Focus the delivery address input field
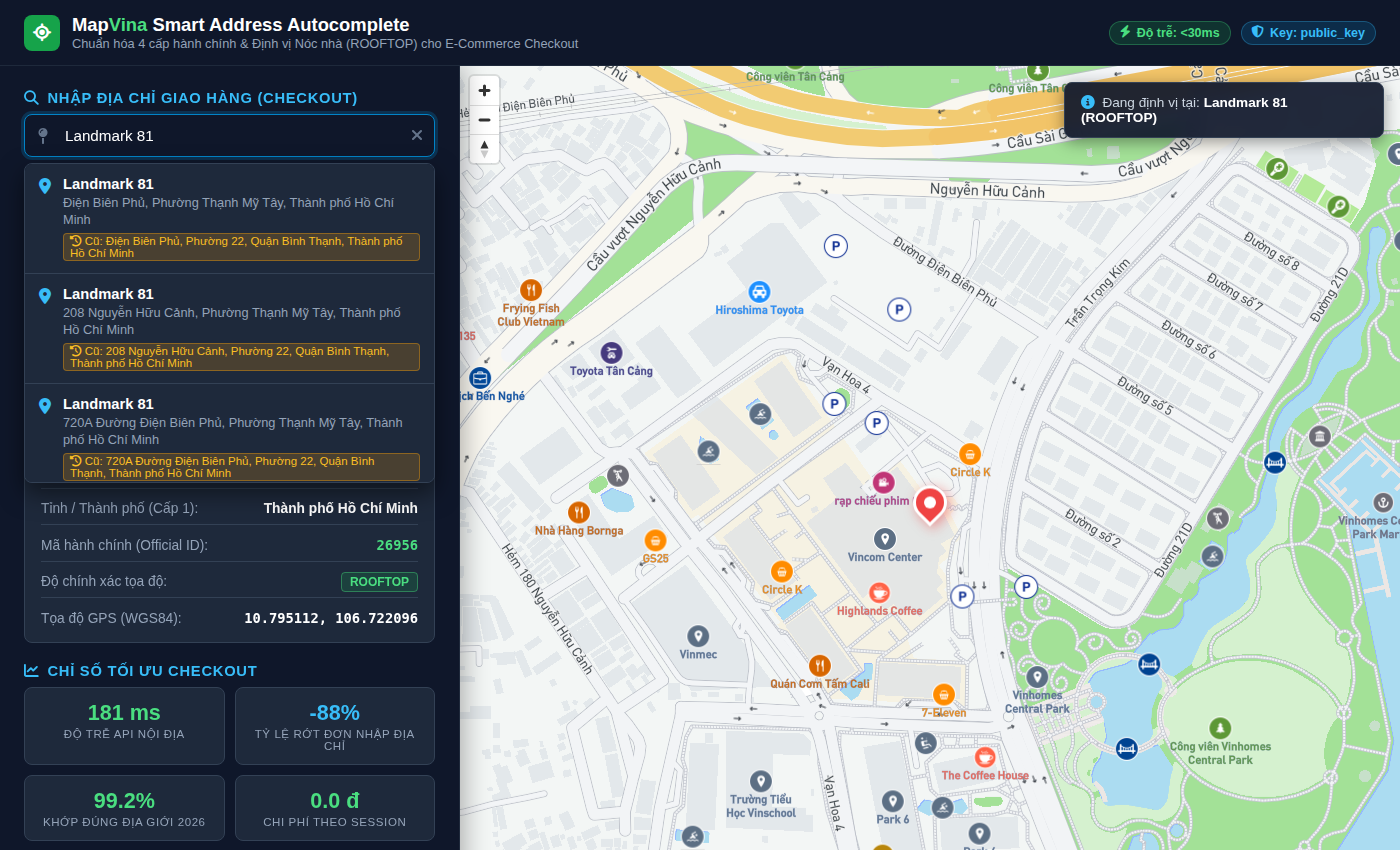Screen dimensions: 1400x850 click(230, 135)
